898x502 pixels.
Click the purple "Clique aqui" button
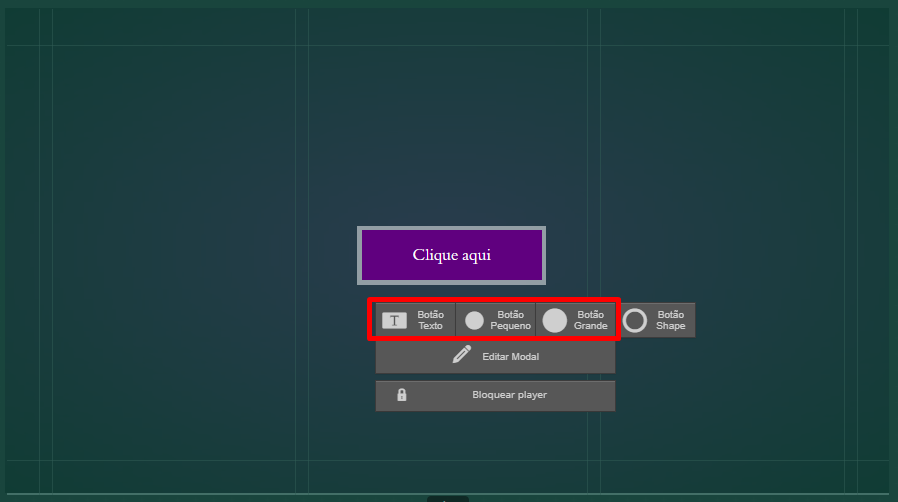click(451, 255)
